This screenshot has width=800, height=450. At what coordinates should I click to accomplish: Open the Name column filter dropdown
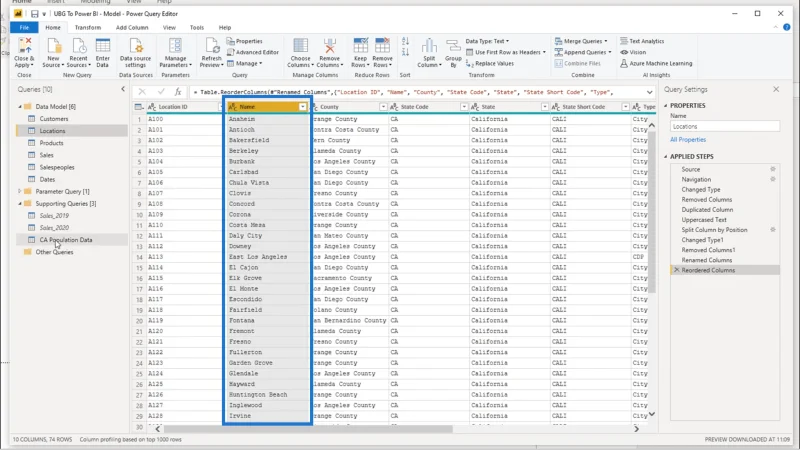(303, 107)
